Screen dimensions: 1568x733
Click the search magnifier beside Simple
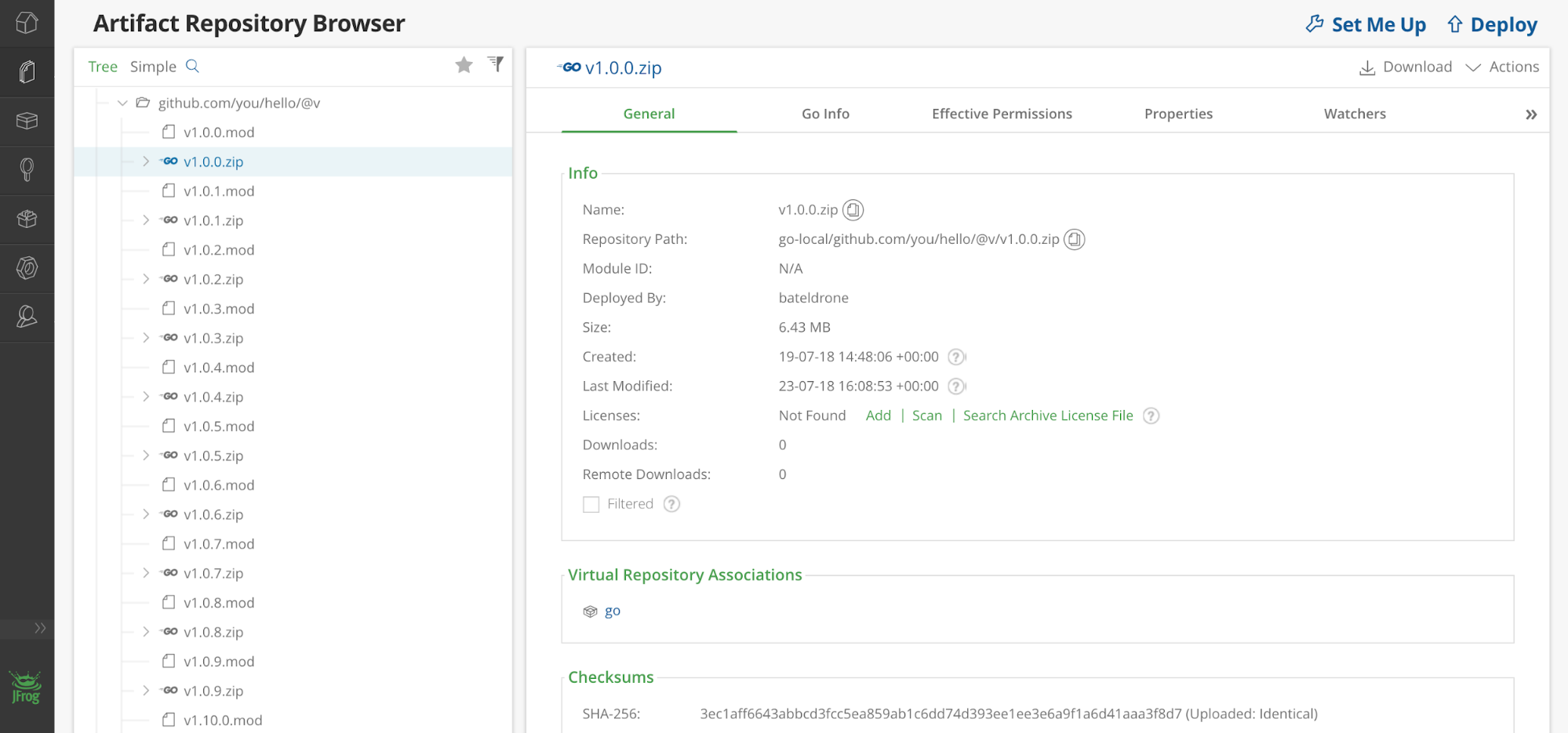[192, 67]
